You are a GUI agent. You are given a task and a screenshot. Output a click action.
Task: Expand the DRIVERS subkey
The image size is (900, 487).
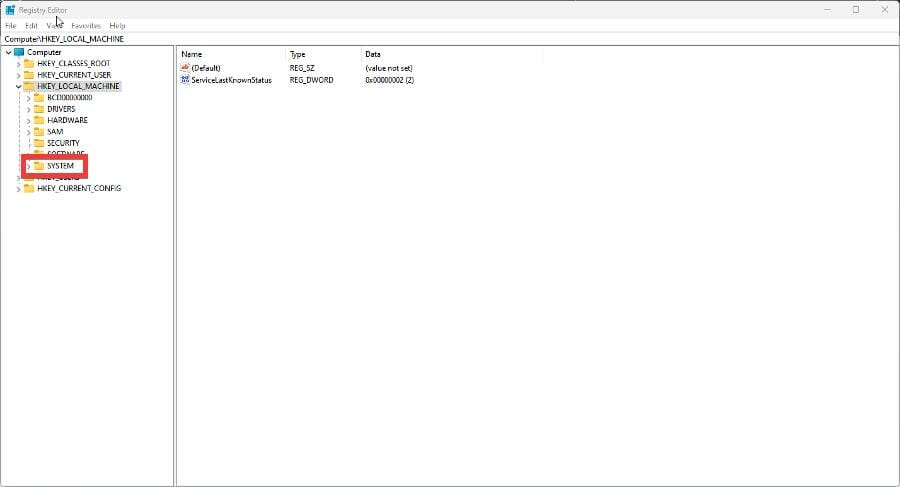[x=29, y=109]
